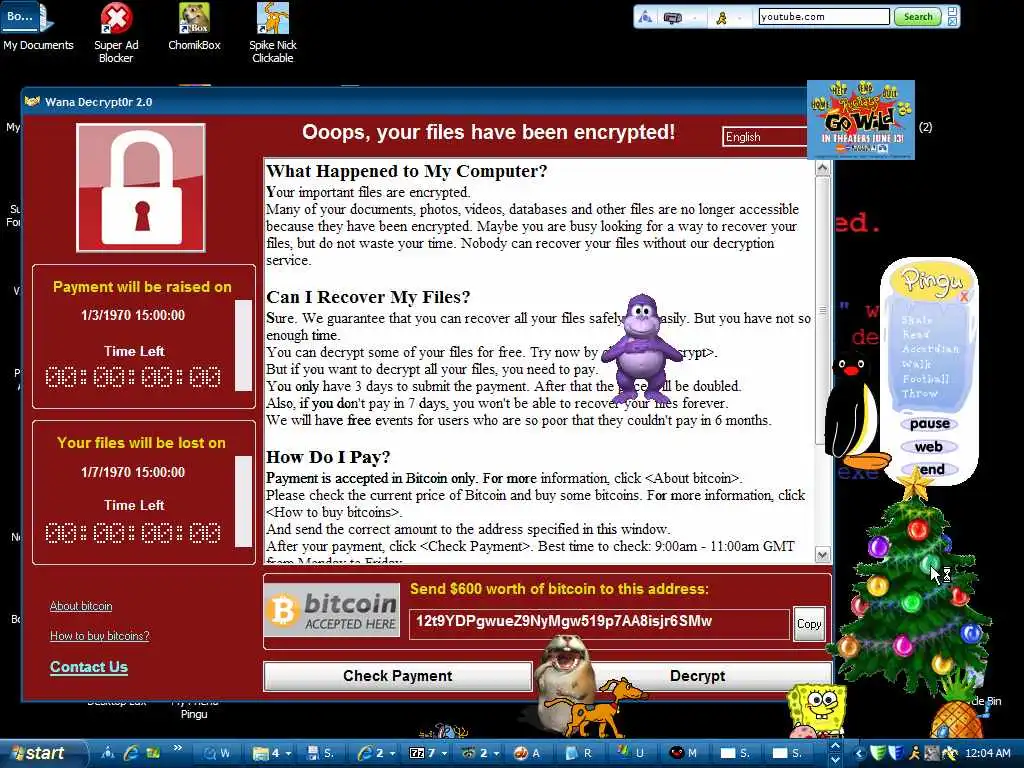Open the About bitcoin link
This screenshot has width=1024, height=768.
(x=81, y=606)
